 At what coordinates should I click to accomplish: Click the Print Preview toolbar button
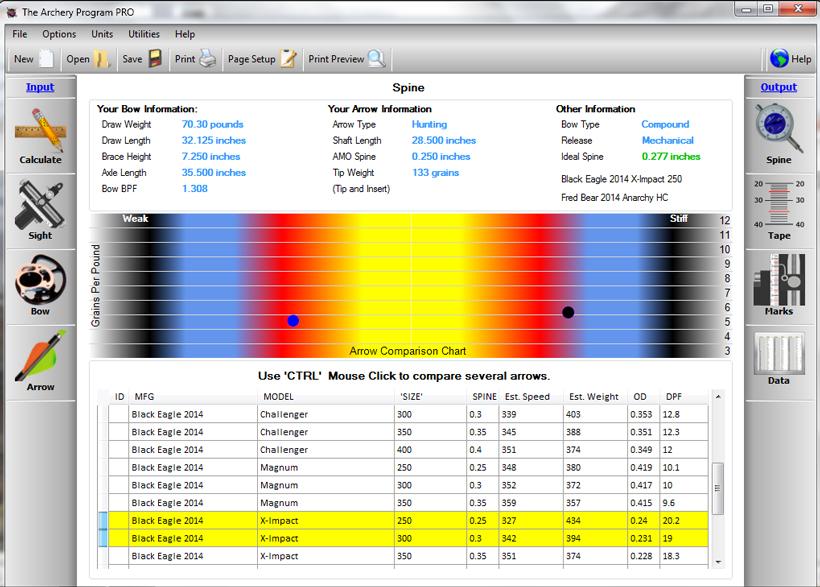pos(346,59)
